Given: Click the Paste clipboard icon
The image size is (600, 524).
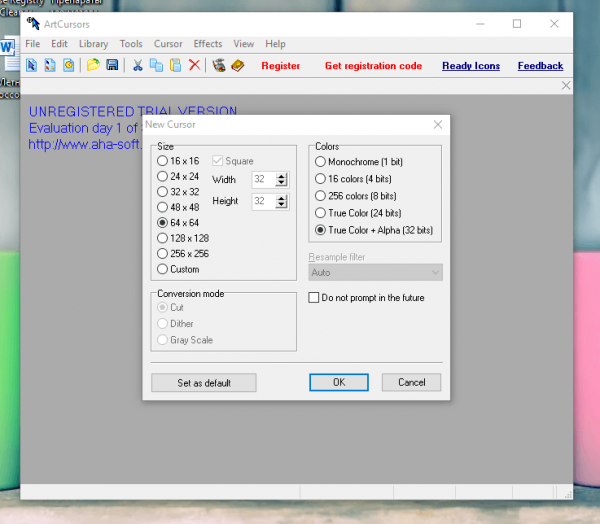Looking at the screenshot, I should [x=175, y=65].
